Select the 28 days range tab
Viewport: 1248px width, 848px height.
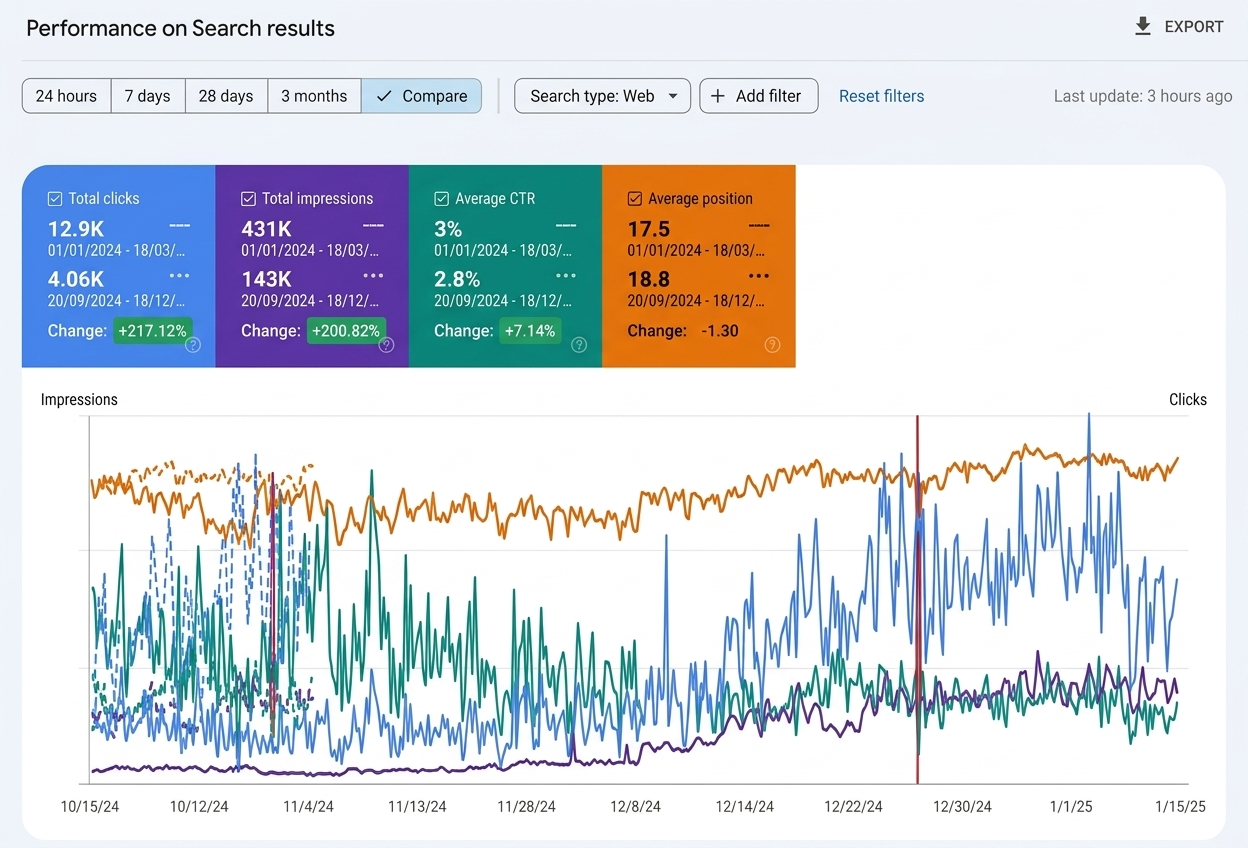226,96
